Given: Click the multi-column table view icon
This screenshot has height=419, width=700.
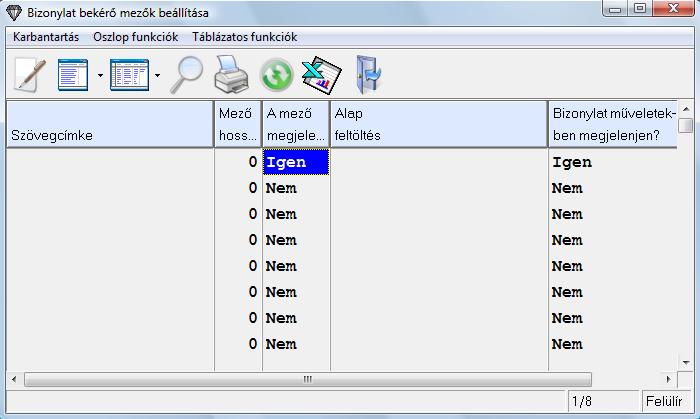Looking at the screenshot, I should 128,75.
